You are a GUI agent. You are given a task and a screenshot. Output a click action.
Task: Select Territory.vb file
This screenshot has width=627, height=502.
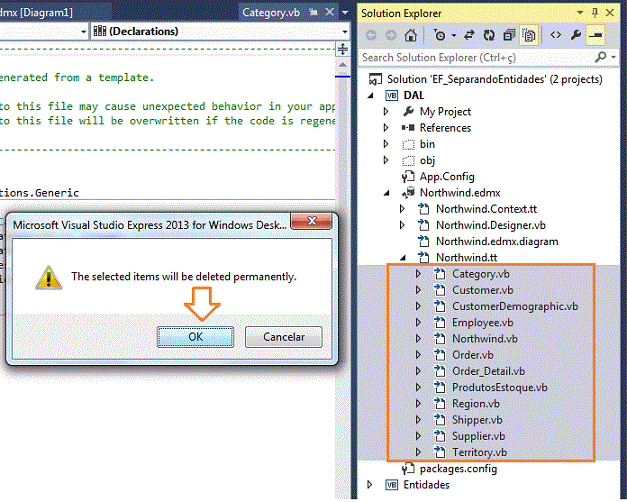click(479, 452)
